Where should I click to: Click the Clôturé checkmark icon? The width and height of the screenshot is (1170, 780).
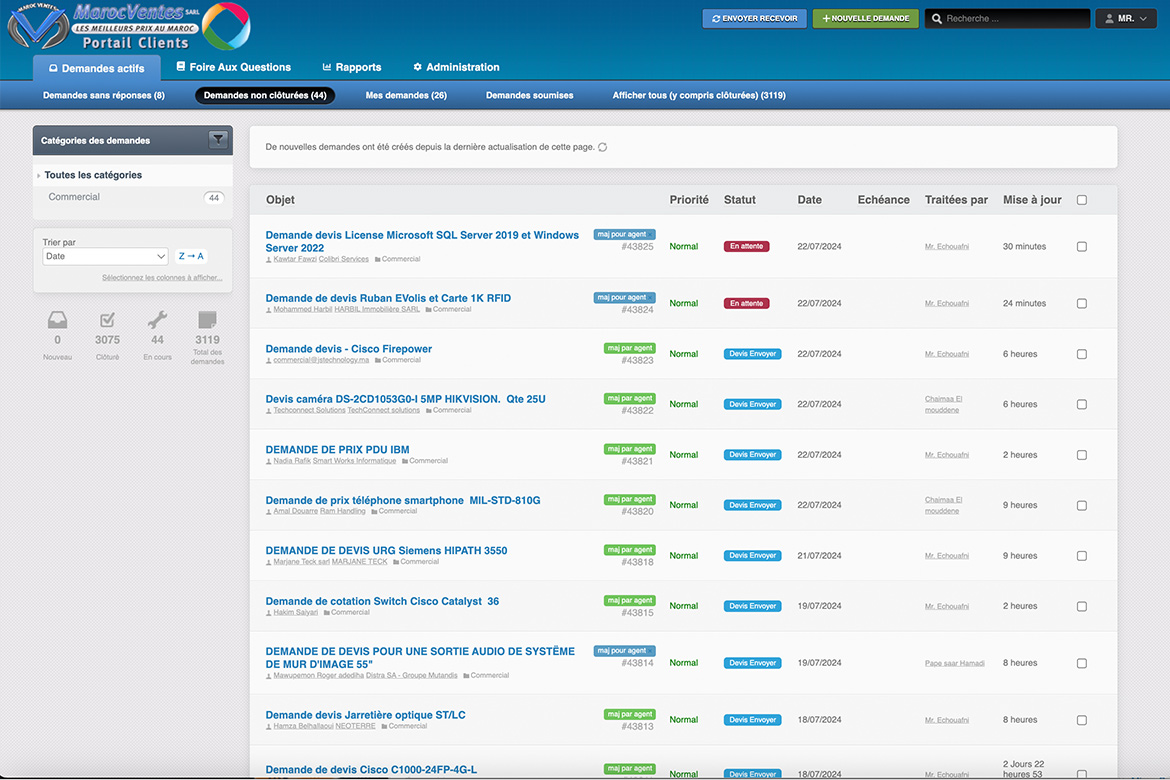tap(107, 321)
